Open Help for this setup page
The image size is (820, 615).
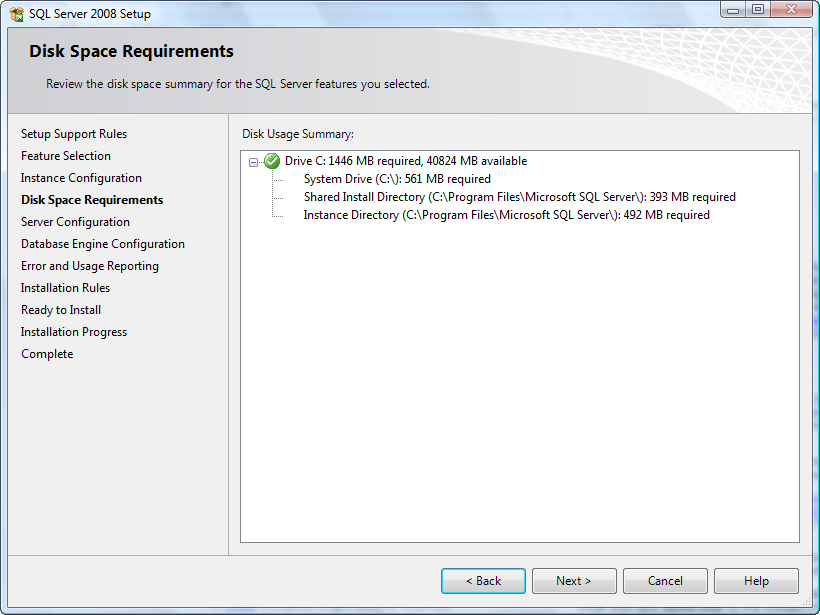(x=756, y=581)
